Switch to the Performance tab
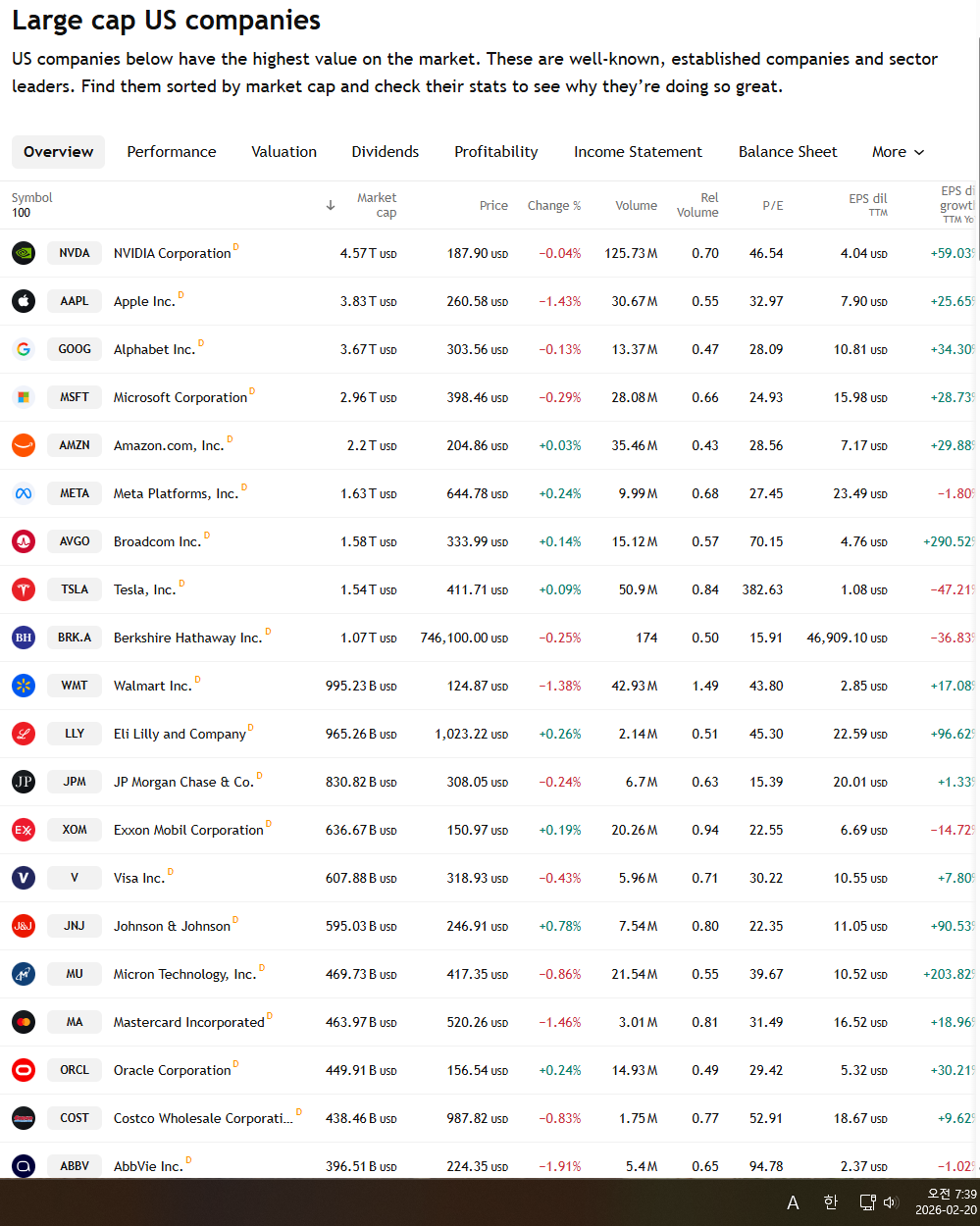Image resolution: width=980 pixels, height=1226 pixels. click(x=172, y=152)
